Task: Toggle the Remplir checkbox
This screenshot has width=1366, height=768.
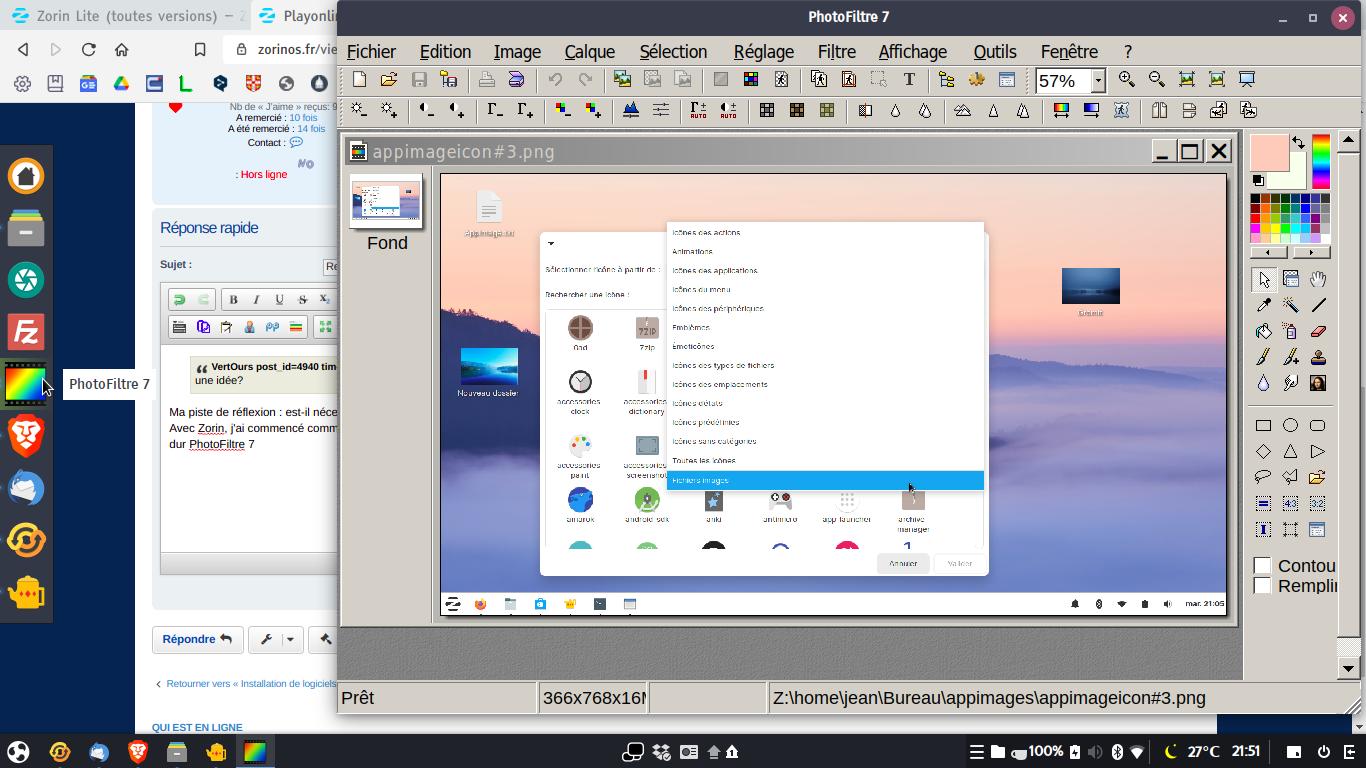Action: pos(1263,586)
